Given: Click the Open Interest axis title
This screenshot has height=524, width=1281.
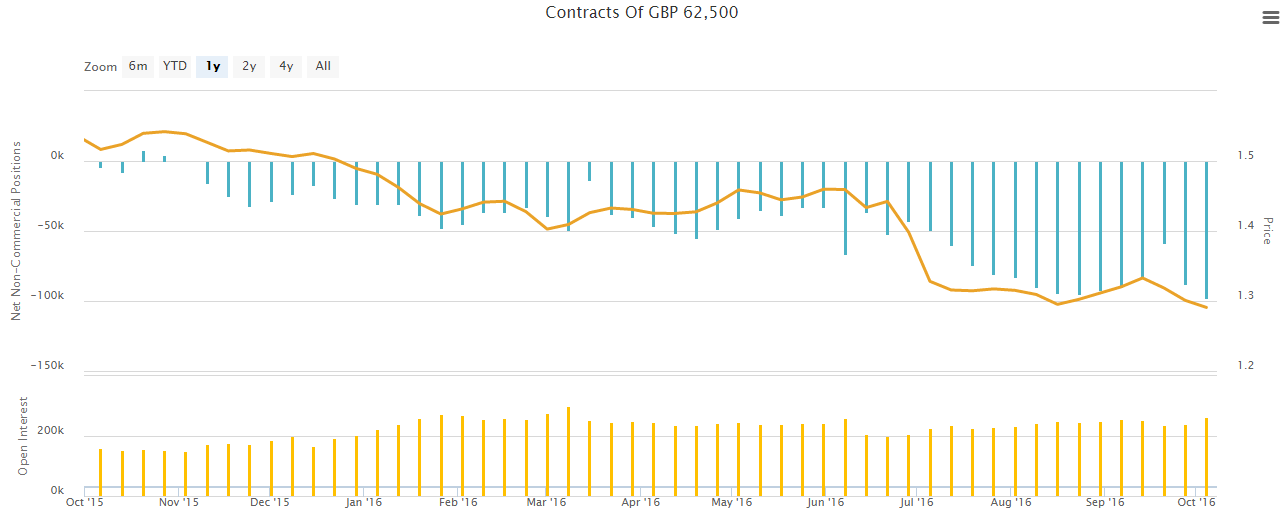Looking at the screenshot, I should tap(22, 435).
